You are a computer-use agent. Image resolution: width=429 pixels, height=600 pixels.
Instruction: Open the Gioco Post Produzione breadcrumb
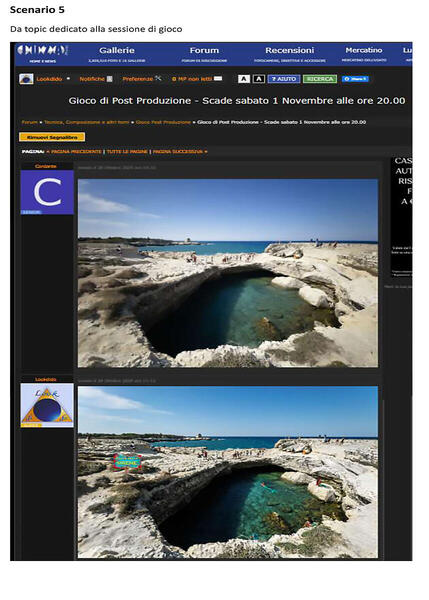163,122
